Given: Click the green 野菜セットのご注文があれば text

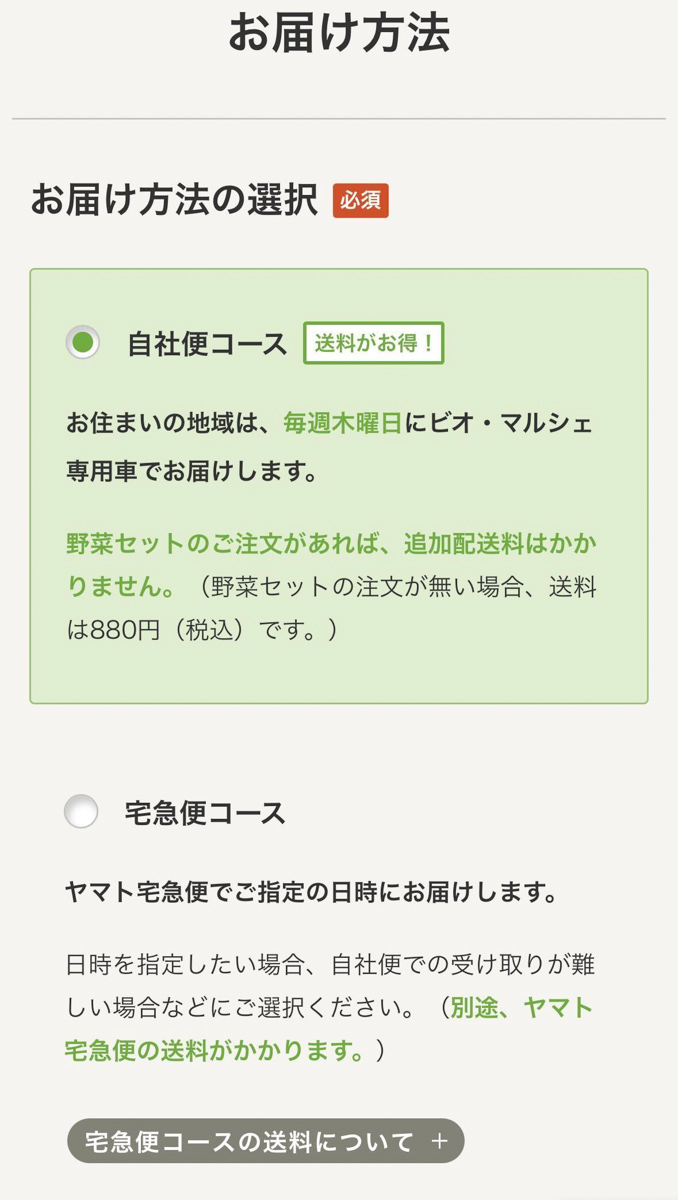Looking at the screenshot, I should click(230, 543).
